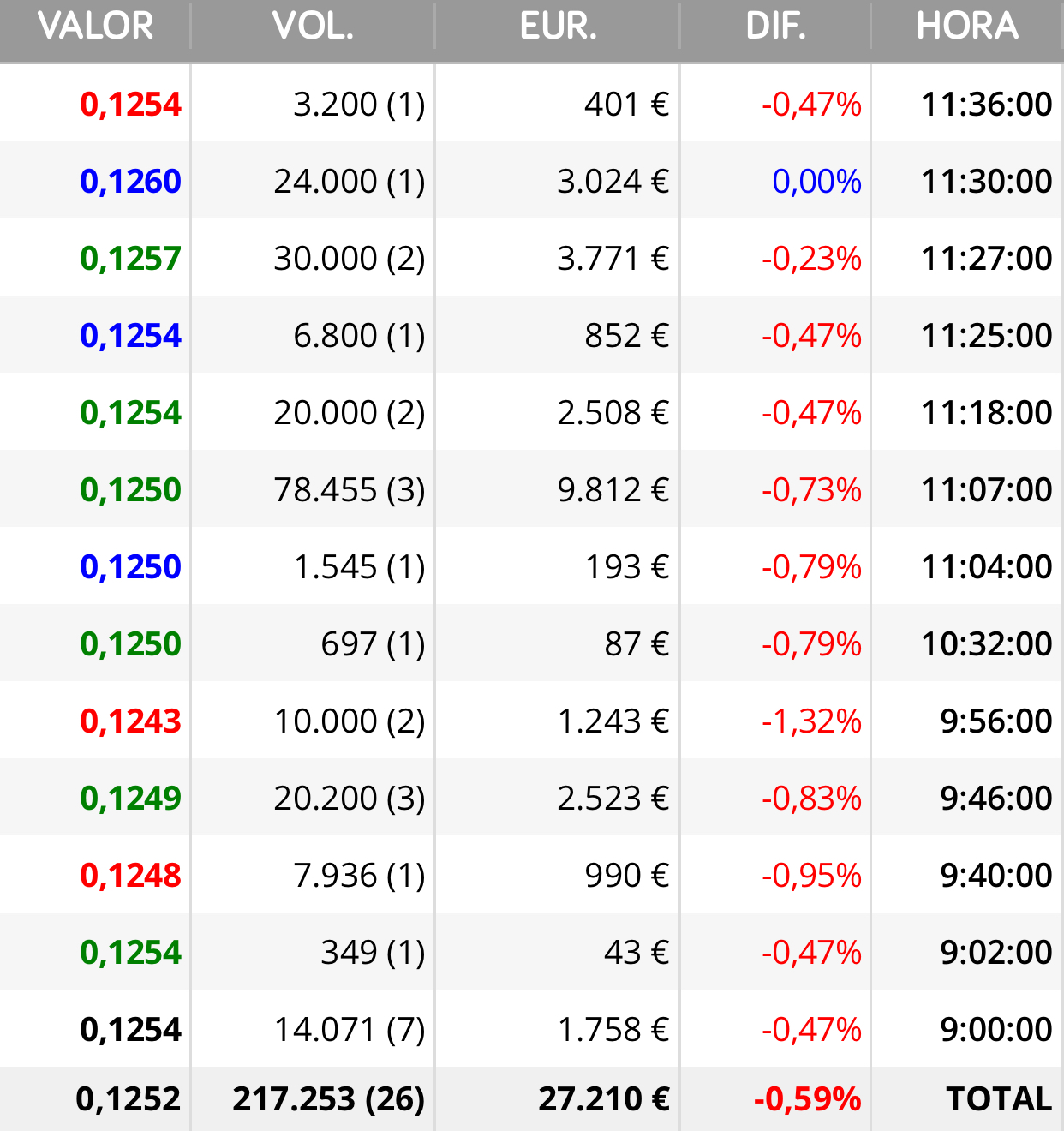Image resolution: width=1064 pixels, height=1131 pixels.
Task: Click the HORA column header
Action: click(967, 26)
